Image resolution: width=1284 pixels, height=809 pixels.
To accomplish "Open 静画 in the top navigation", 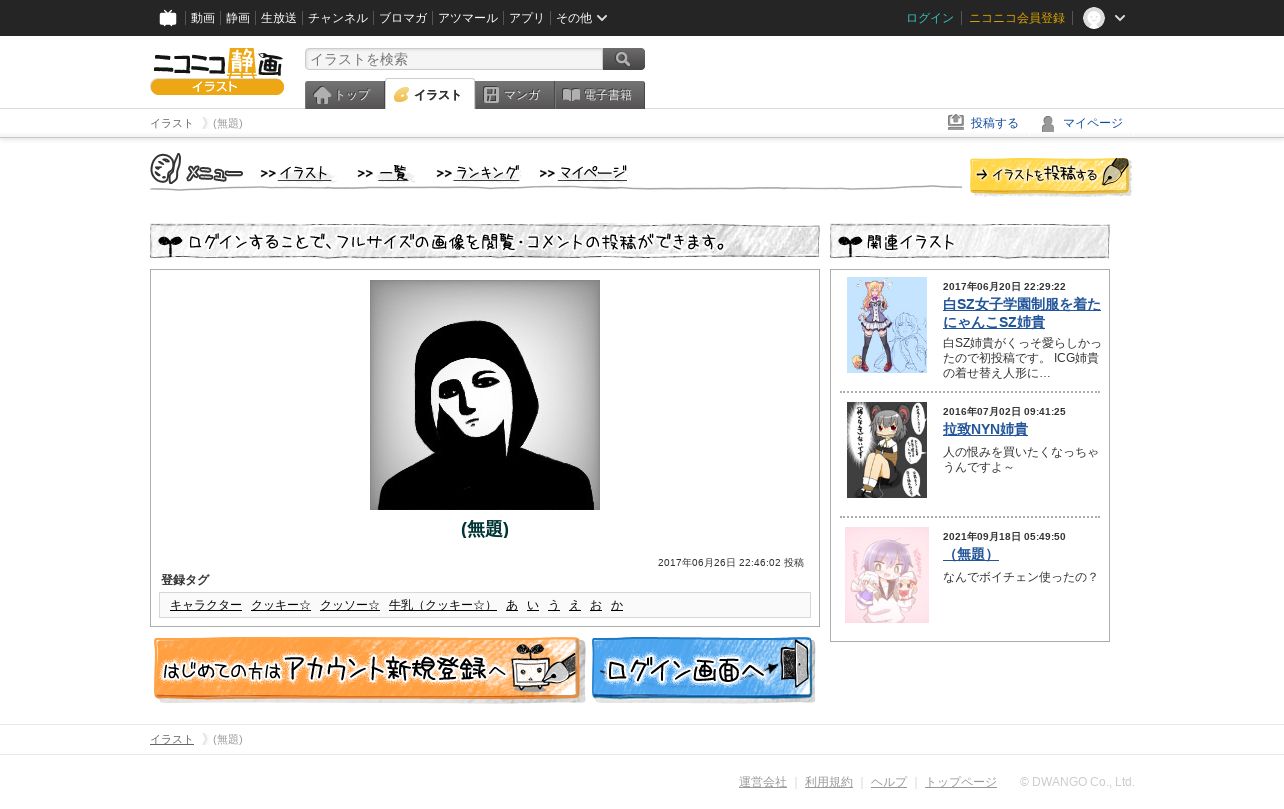I will tap(238, 18).
